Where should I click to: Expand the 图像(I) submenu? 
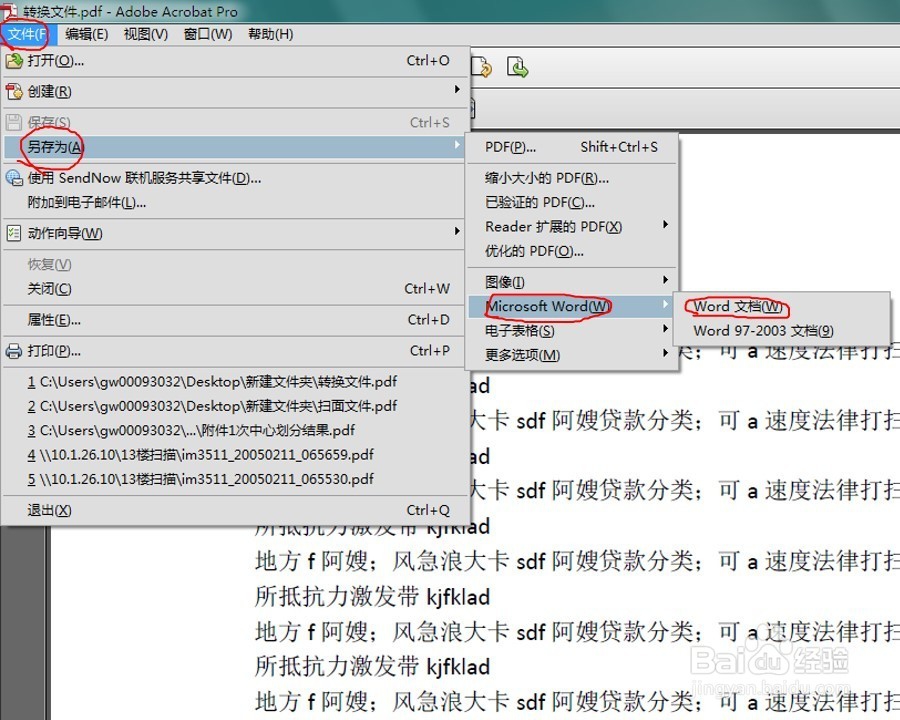click(x=572, y=282)
